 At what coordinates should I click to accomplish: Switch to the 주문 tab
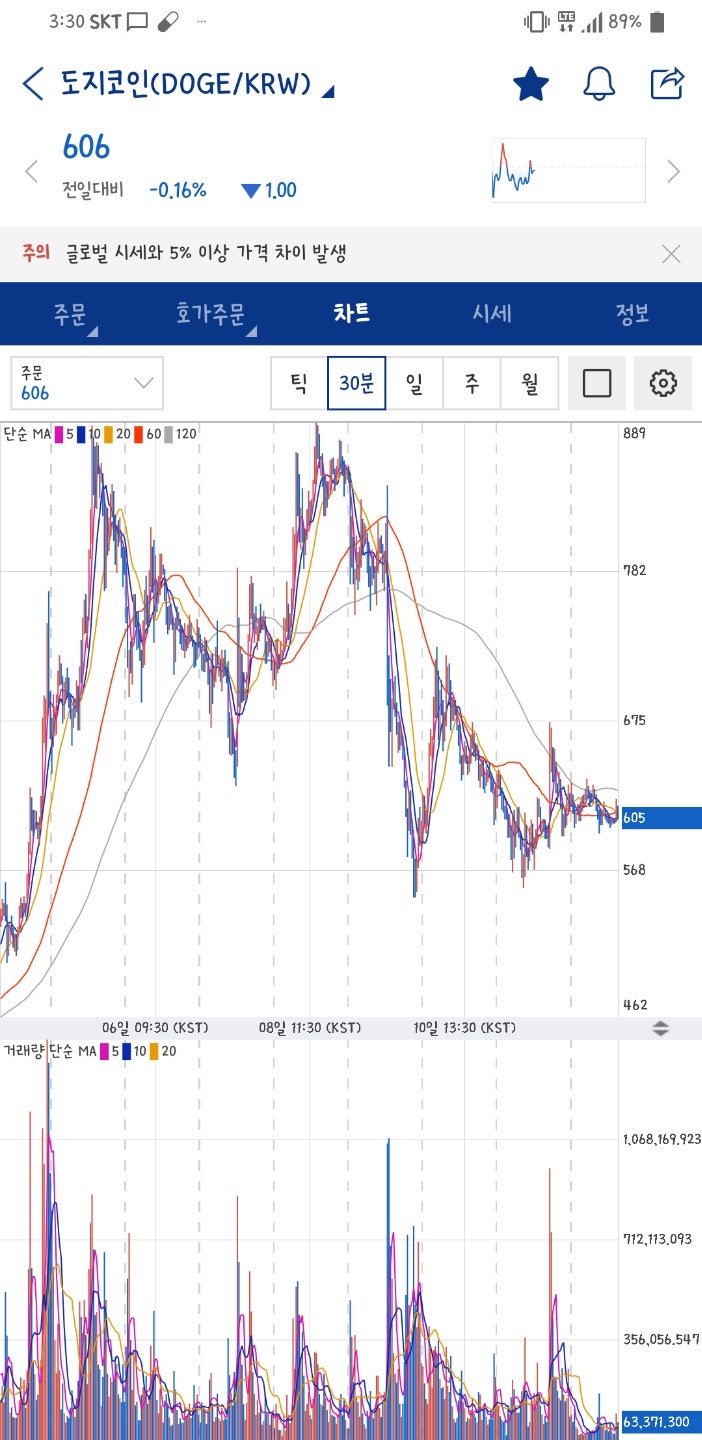click(71, 314)
